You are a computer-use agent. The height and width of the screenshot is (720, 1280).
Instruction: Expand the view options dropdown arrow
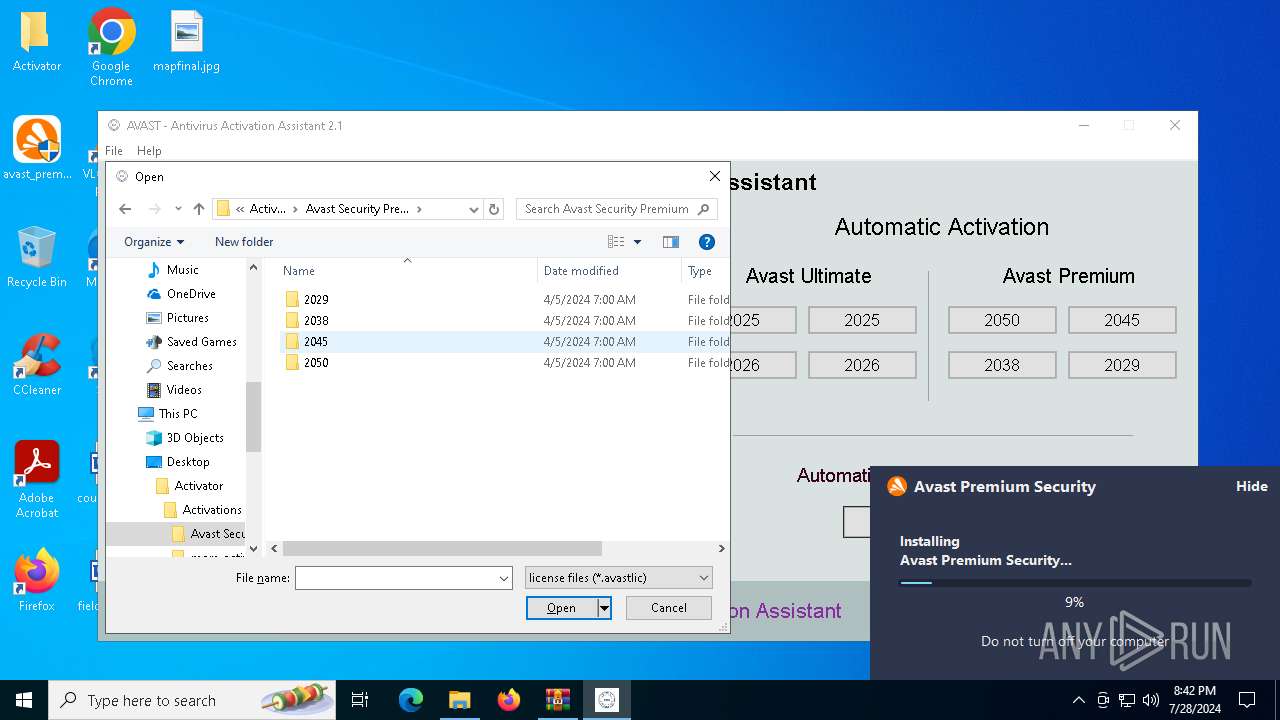[x=637, y=242]
